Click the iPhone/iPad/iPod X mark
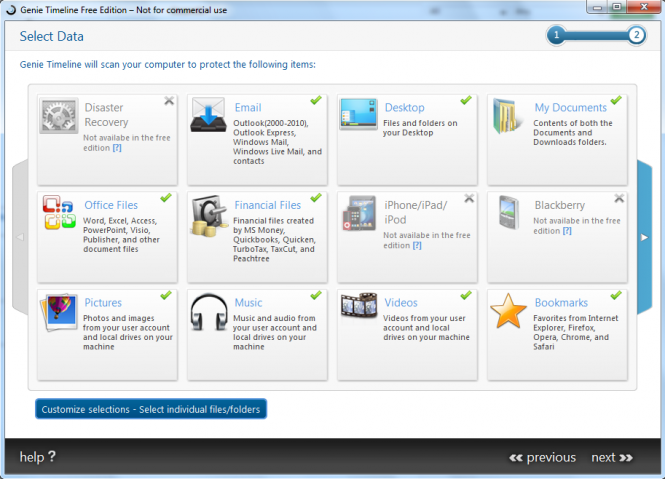The width and height of the screenshot is (665, 479). (469, 198)
